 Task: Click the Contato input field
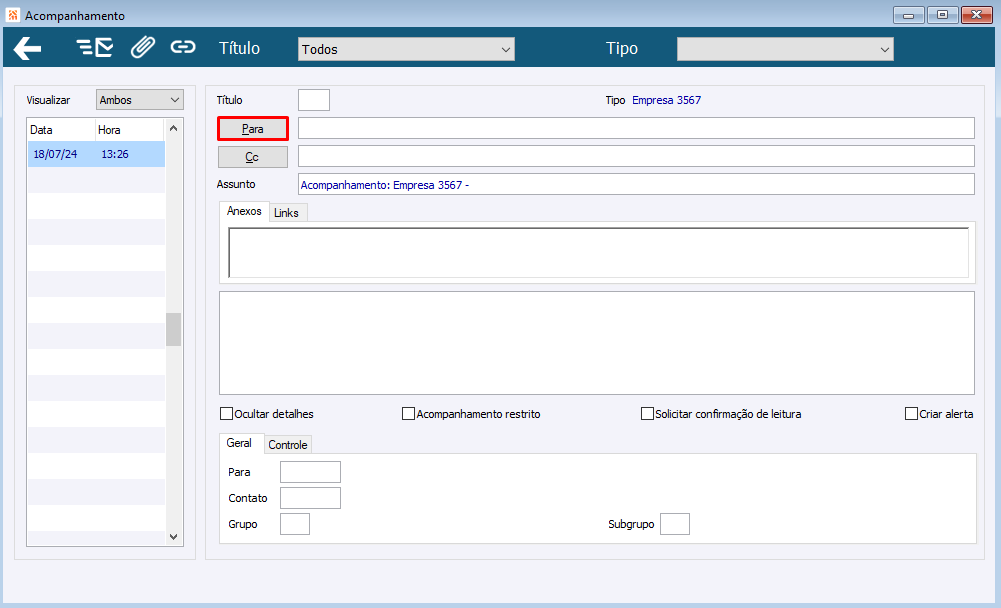pos(310,498)
